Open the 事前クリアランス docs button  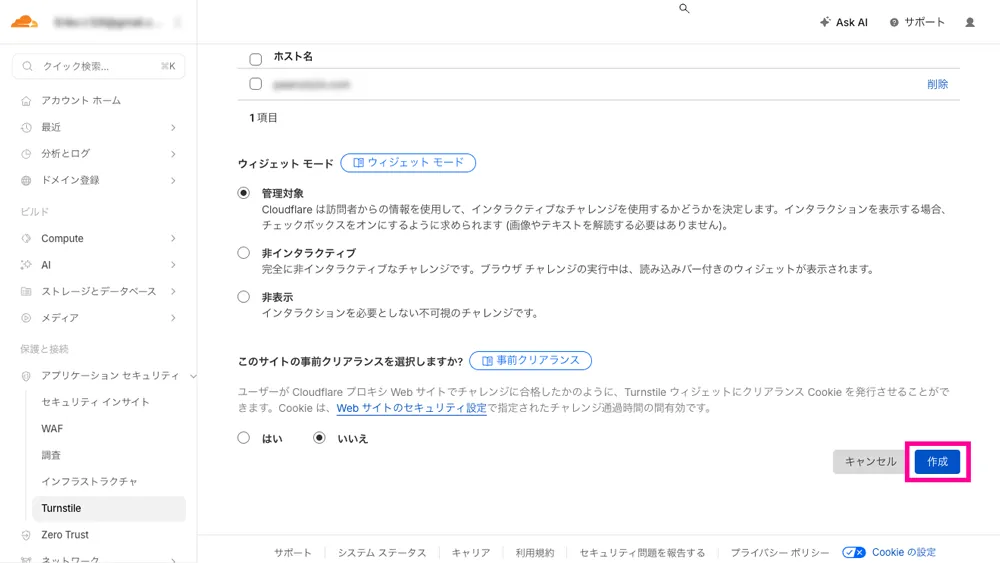[531, 360]
